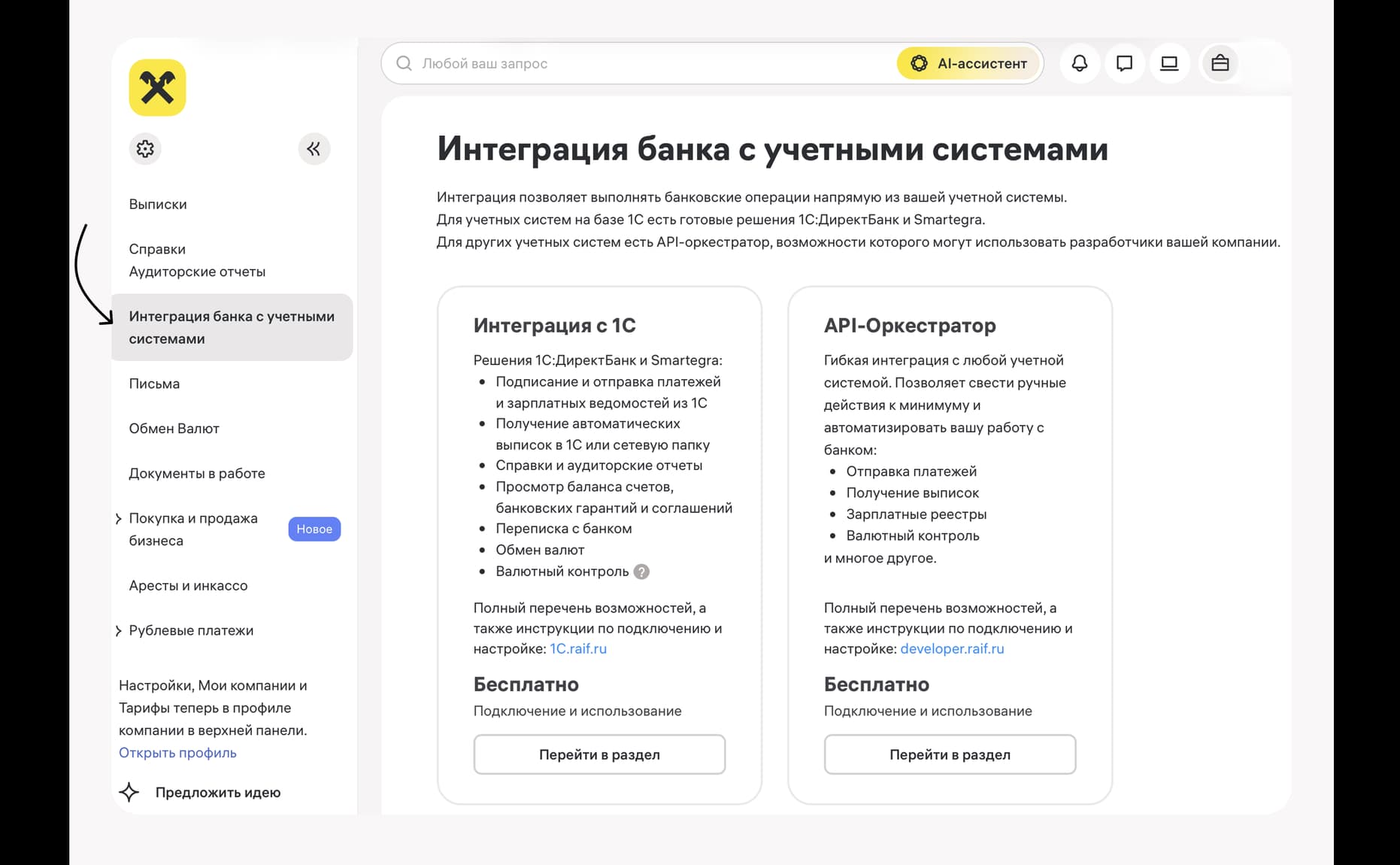Click the API-Оркестратор card heading

910,325
